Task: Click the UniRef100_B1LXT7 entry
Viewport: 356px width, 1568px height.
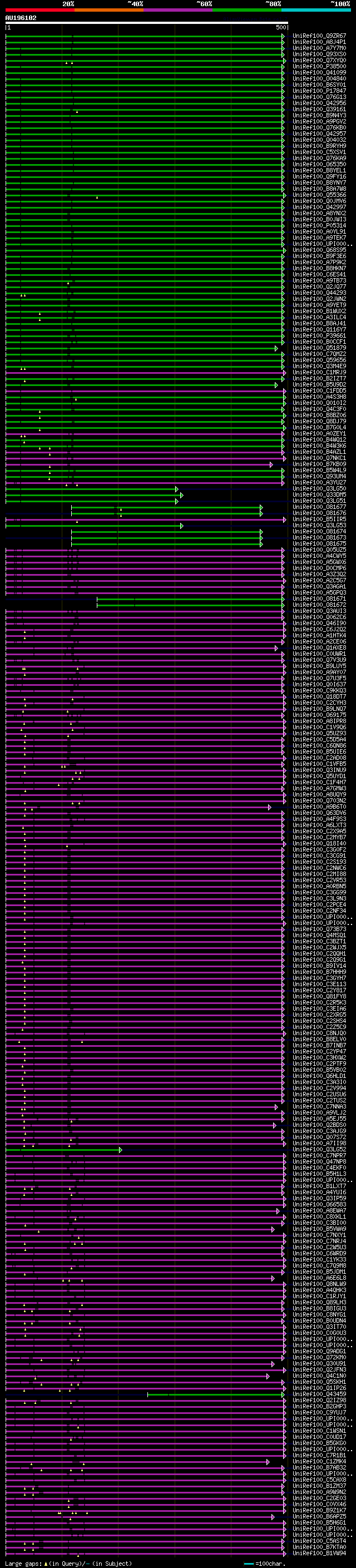Action: pyautogui.click(x=319, y=1186)
